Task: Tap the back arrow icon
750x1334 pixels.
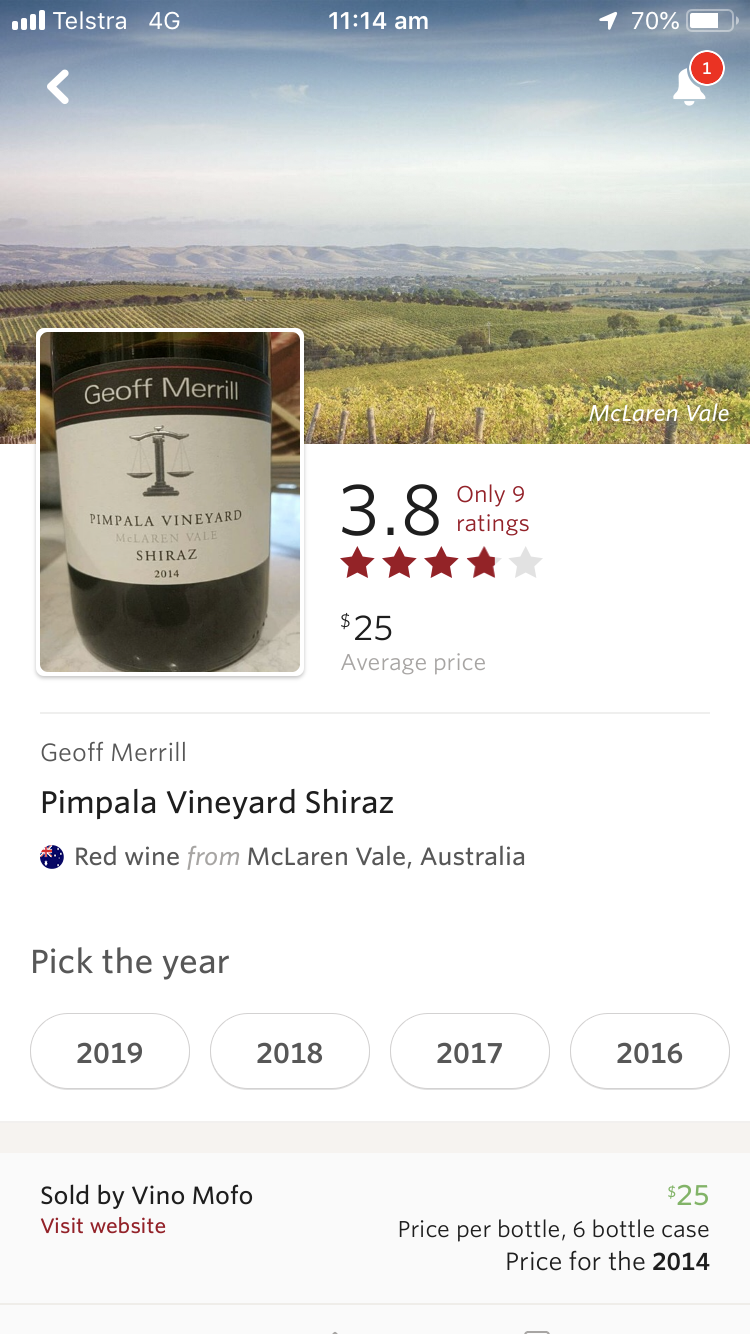Action: point(59,87)
